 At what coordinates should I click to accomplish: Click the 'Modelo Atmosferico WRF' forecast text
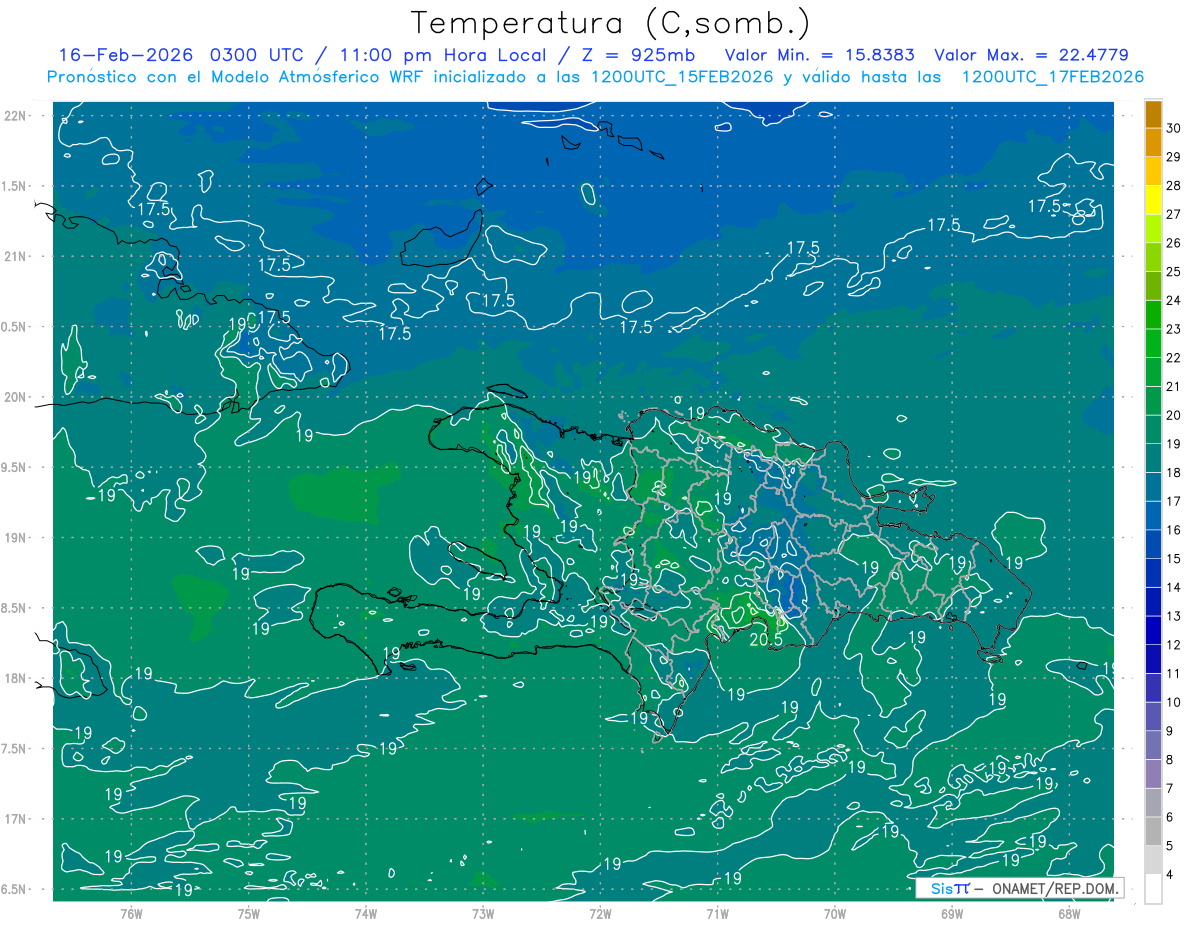(314, 77)
